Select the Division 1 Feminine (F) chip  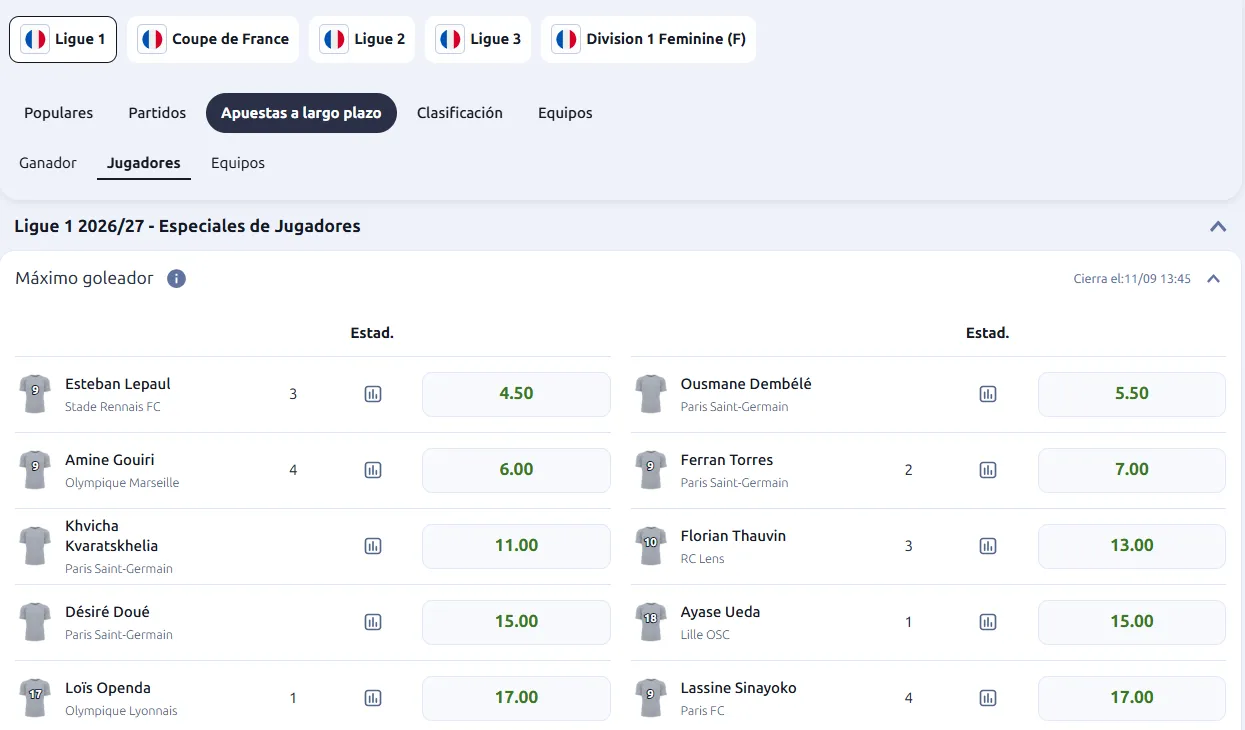tap(649, 39)
